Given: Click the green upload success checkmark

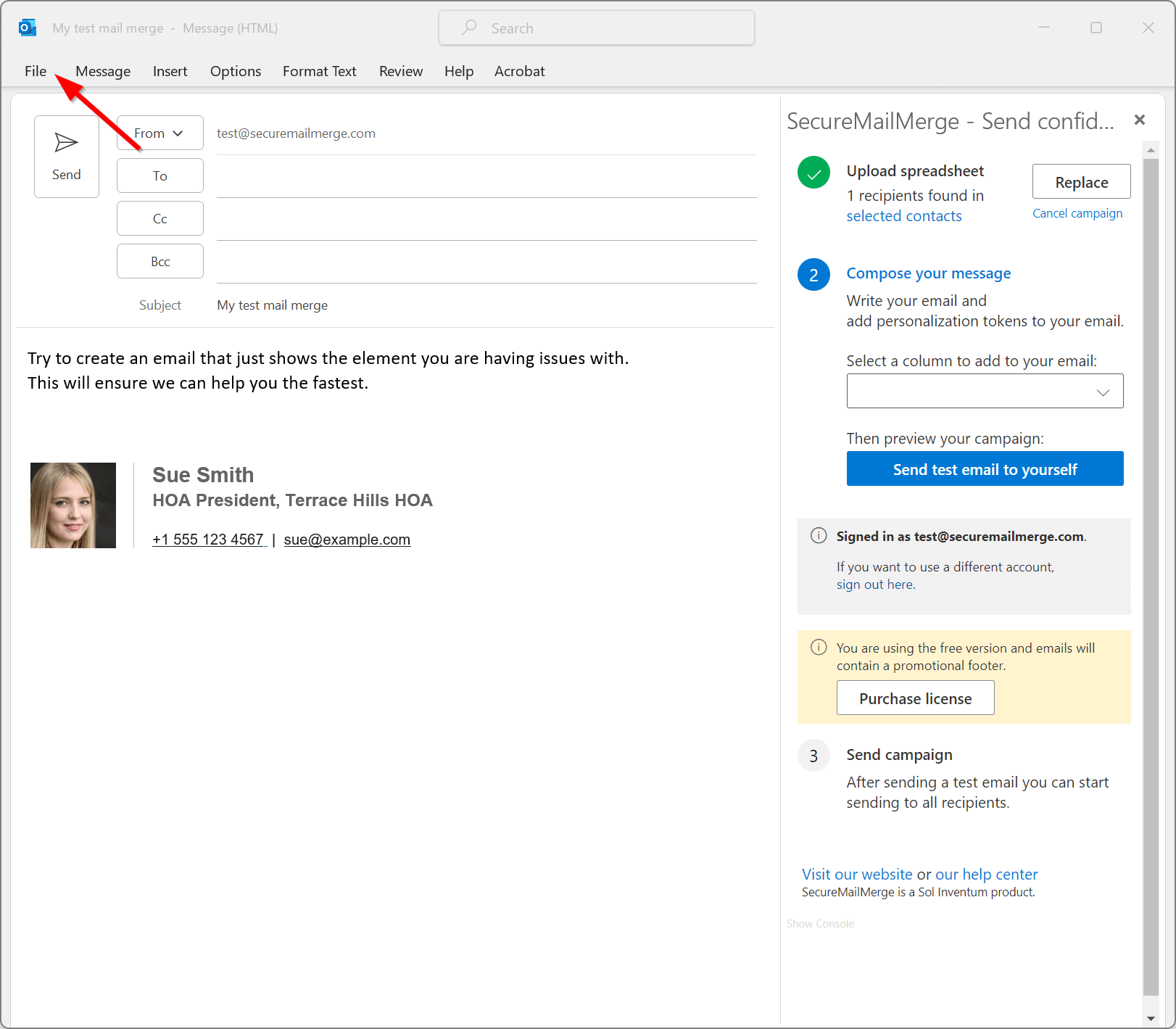Looking at the screenshot, I should click(813, 173).
